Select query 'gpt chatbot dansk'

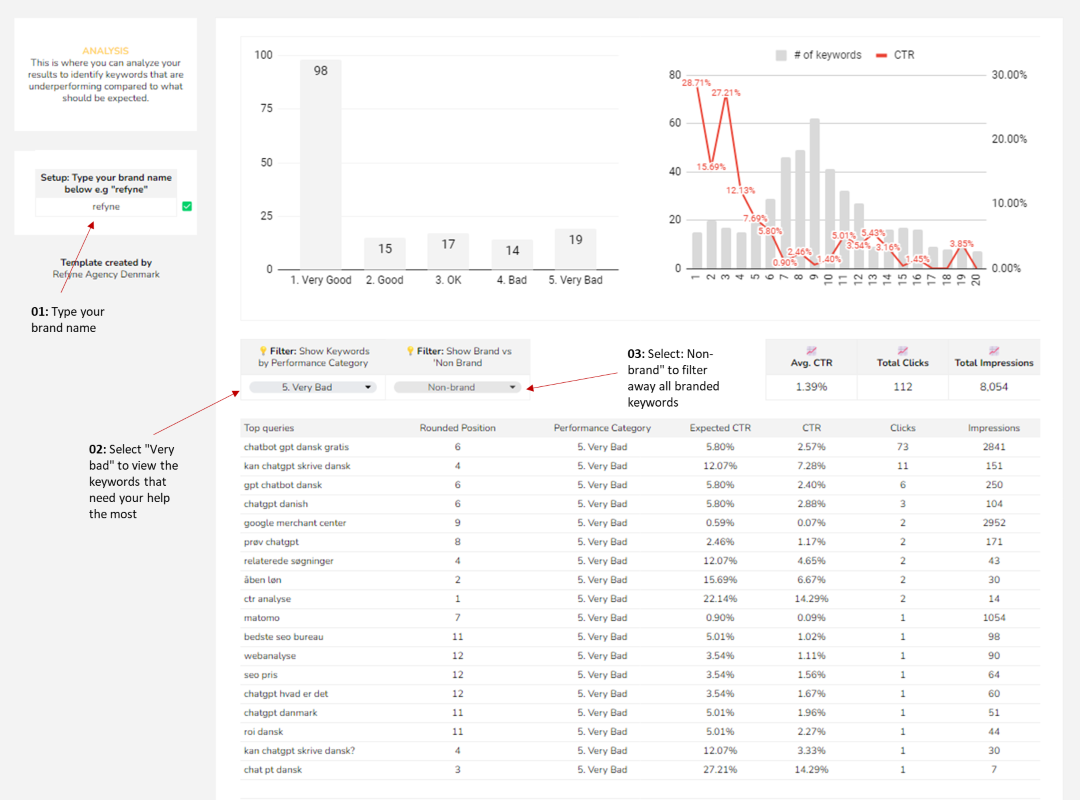click(282, 485)
